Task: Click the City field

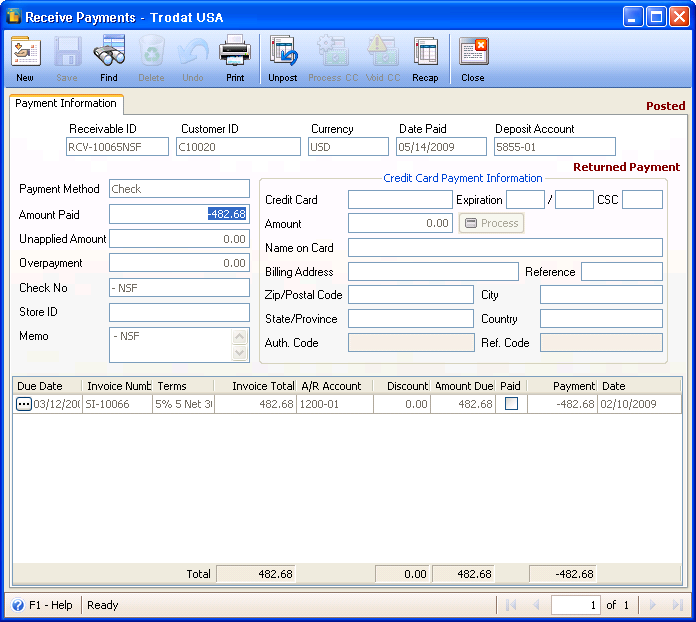Action: pyautogui.click(x=601, y=295)
